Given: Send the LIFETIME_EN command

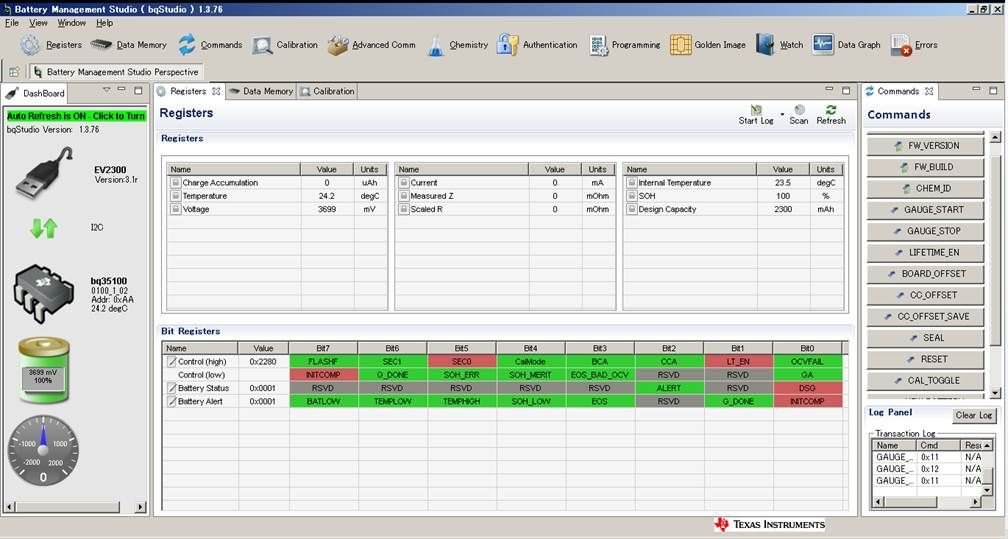Looking at the screenshot, I should [x=925, y=252].
